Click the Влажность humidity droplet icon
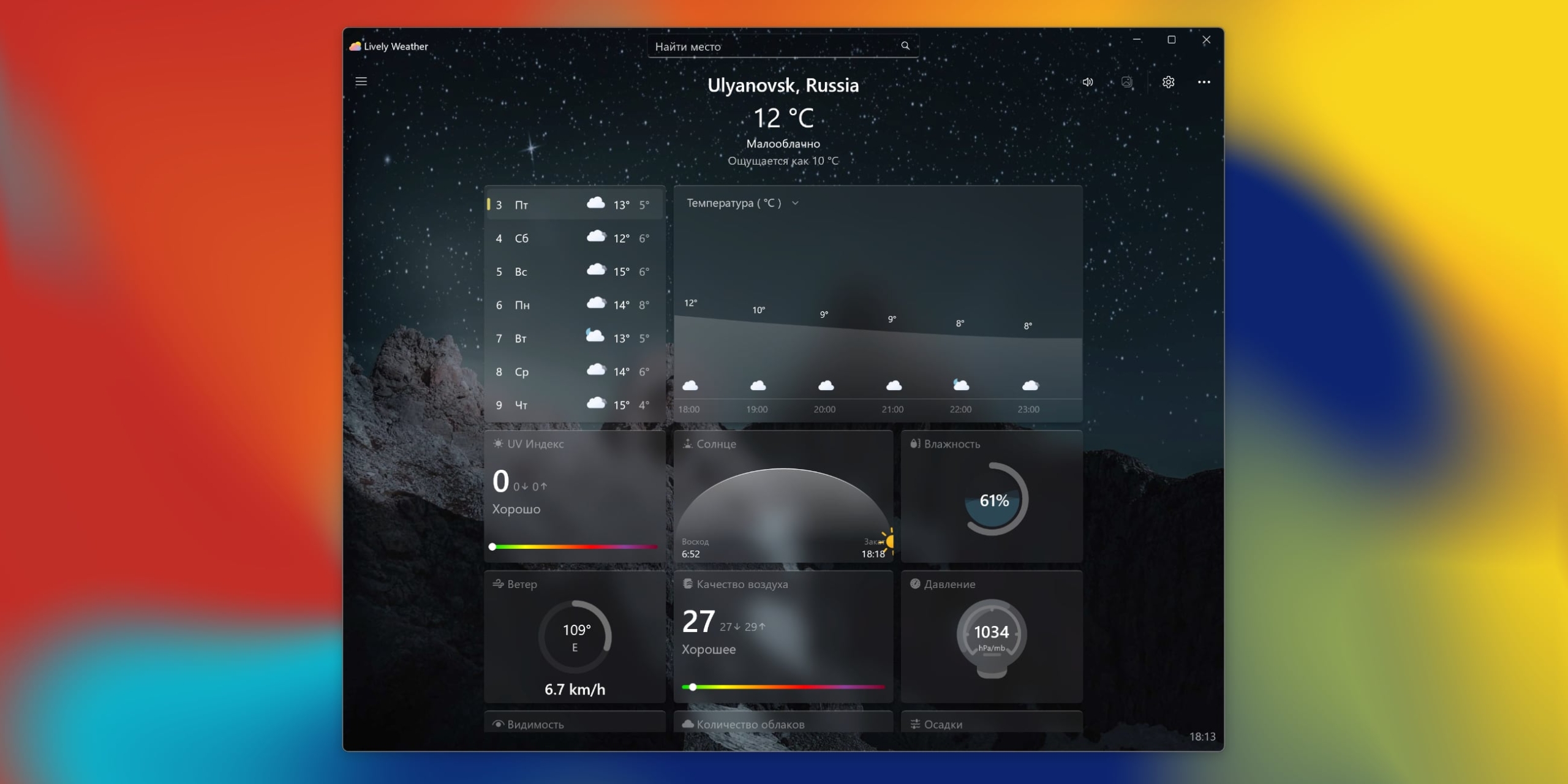 914,443
